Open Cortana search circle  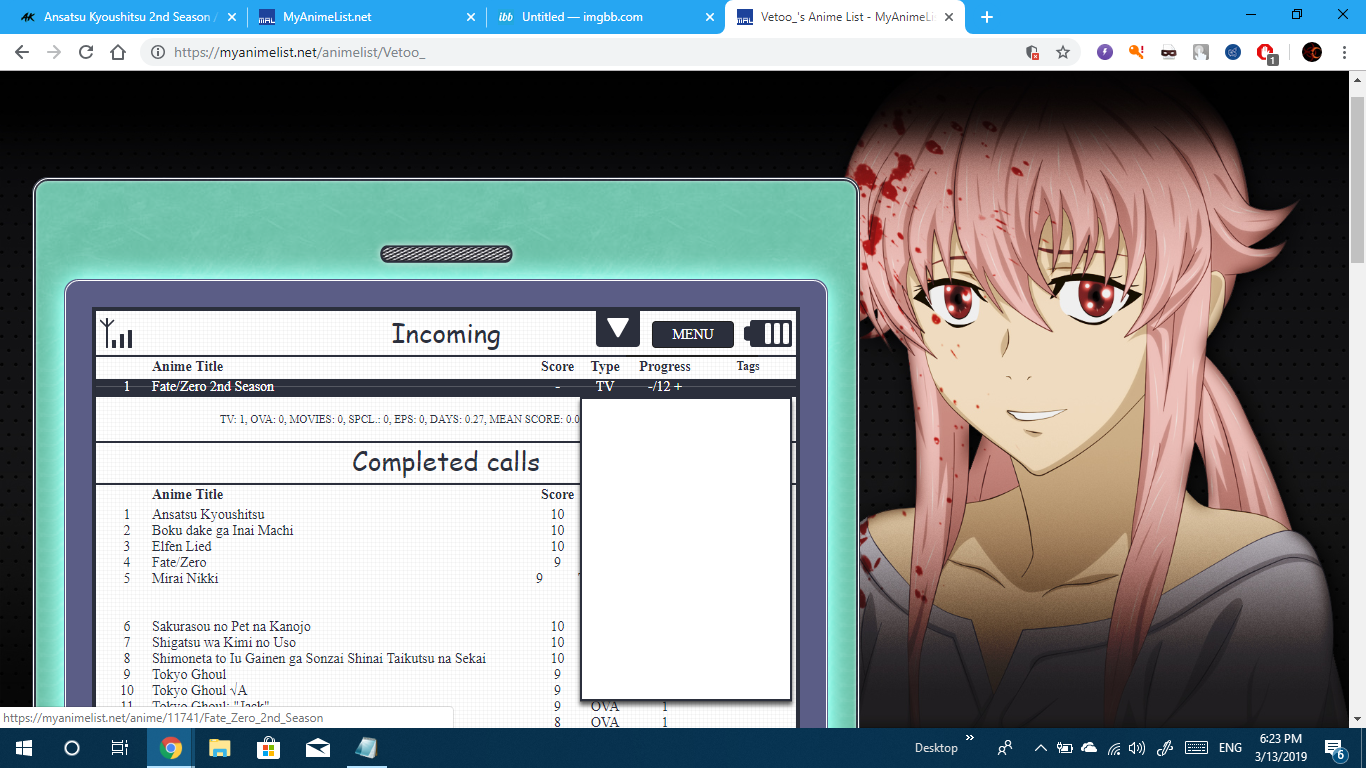[72, 748]
